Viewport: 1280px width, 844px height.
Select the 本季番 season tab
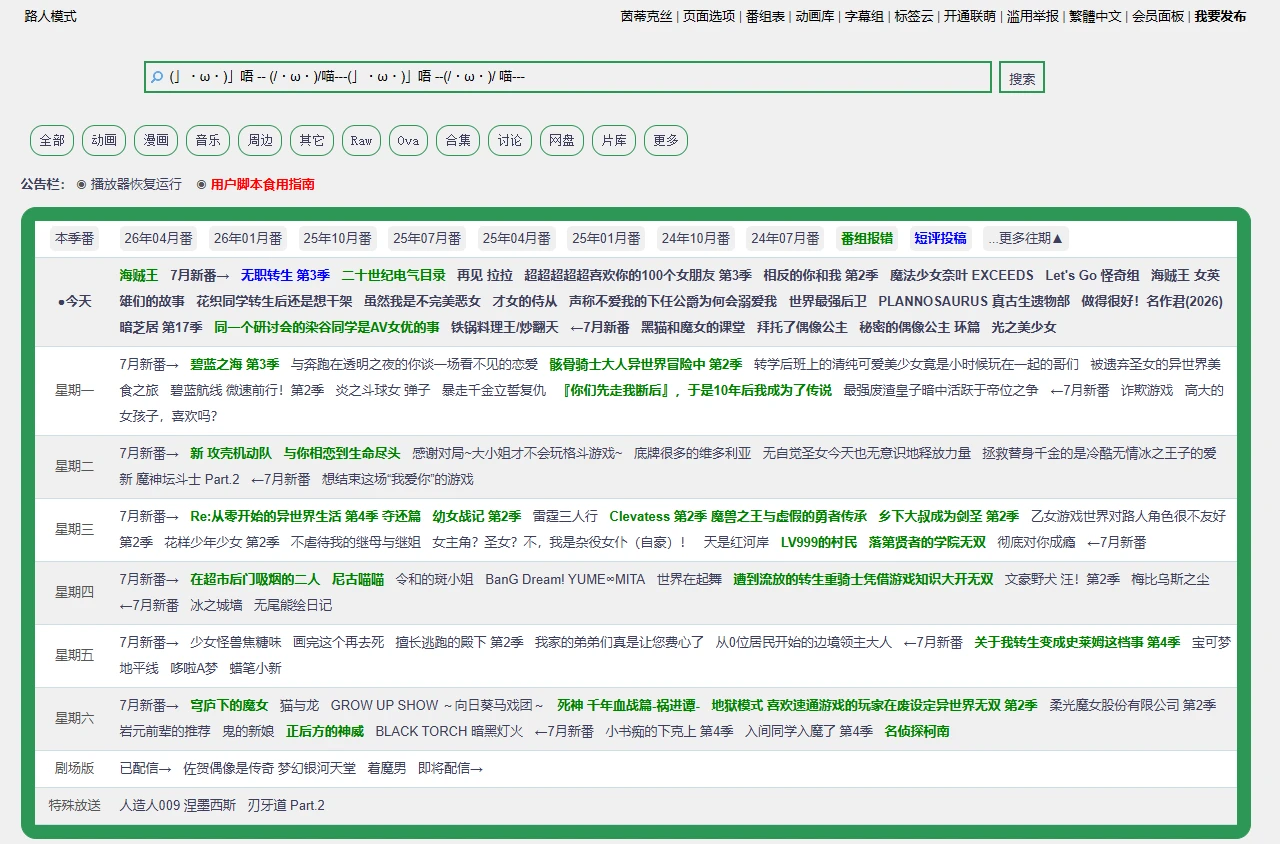(x=75, y=238)
